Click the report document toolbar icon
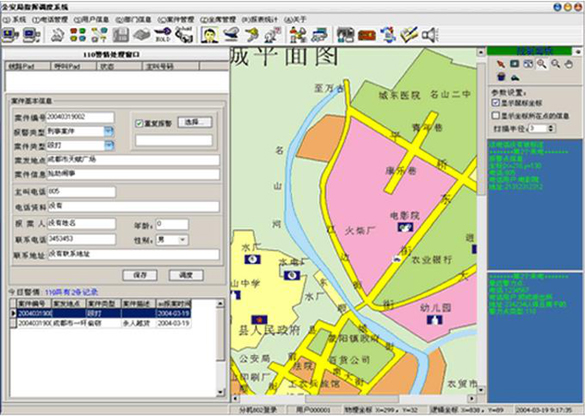 coord(345,35)
